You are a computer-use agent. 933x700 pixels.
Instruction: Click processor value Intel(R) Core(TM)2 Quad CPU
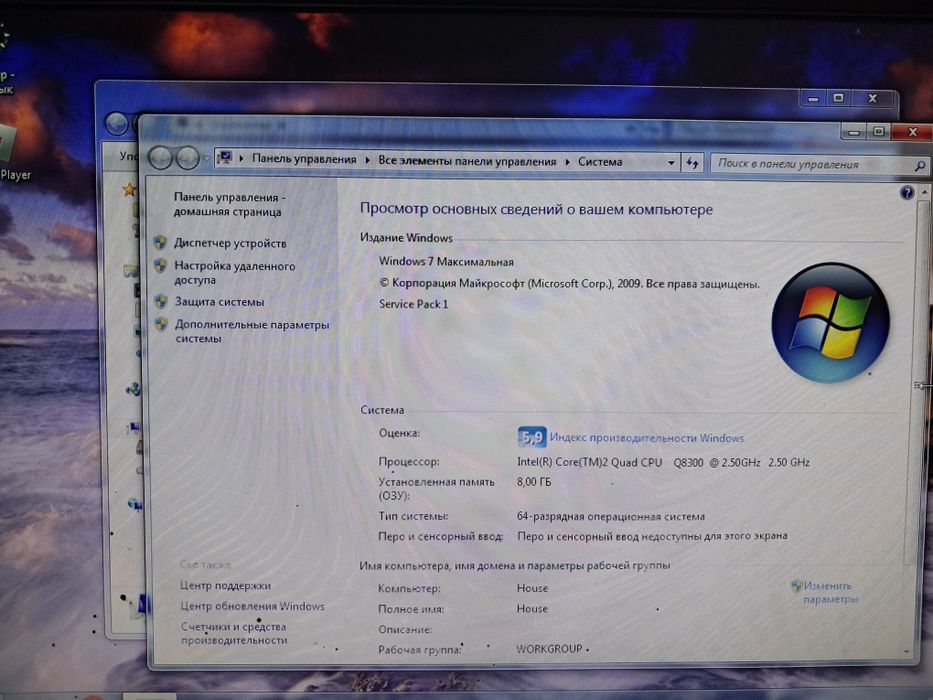tap(663, 462)
